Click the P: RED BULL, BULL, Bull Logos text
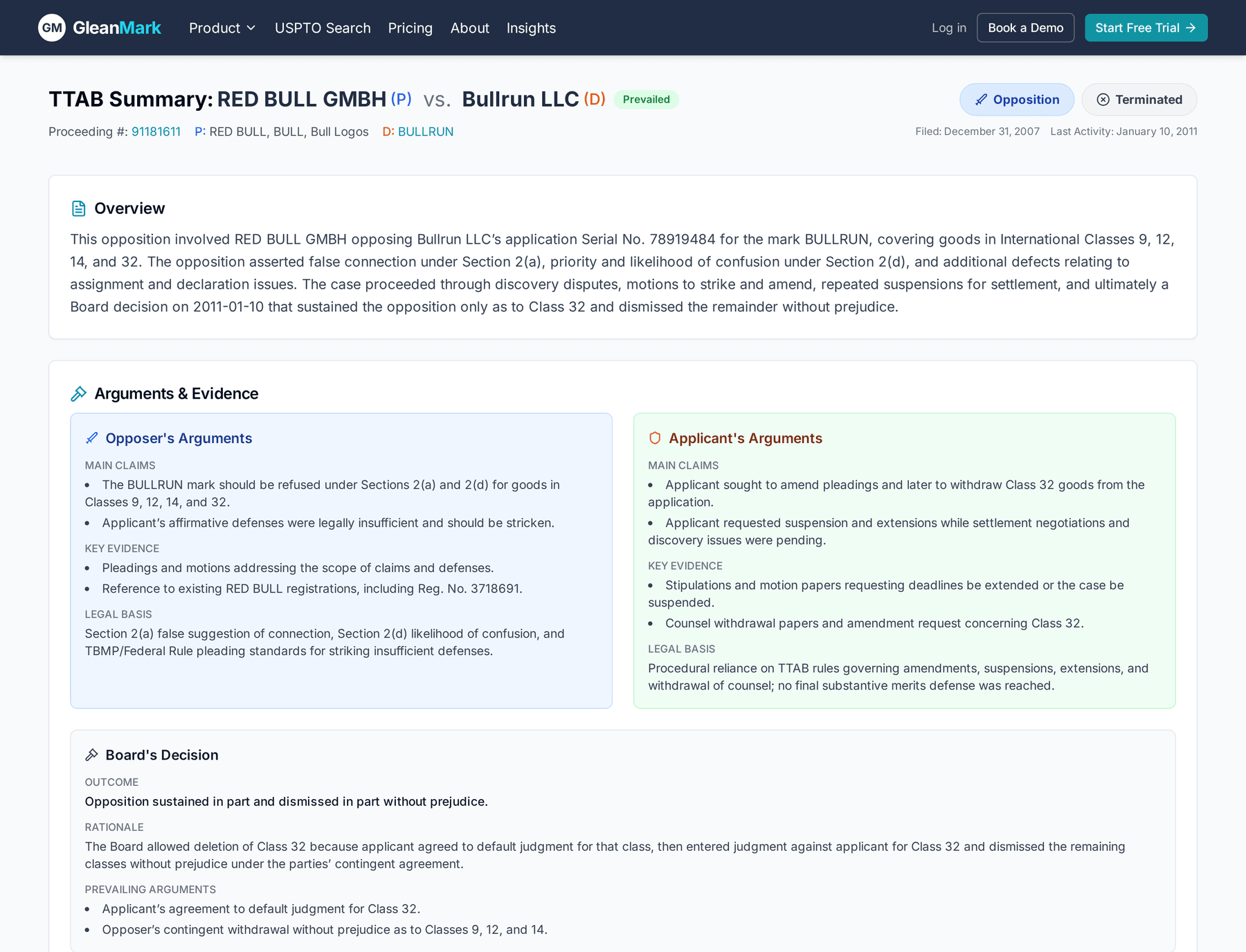The image size is (1246, 952). coord(282,132)
